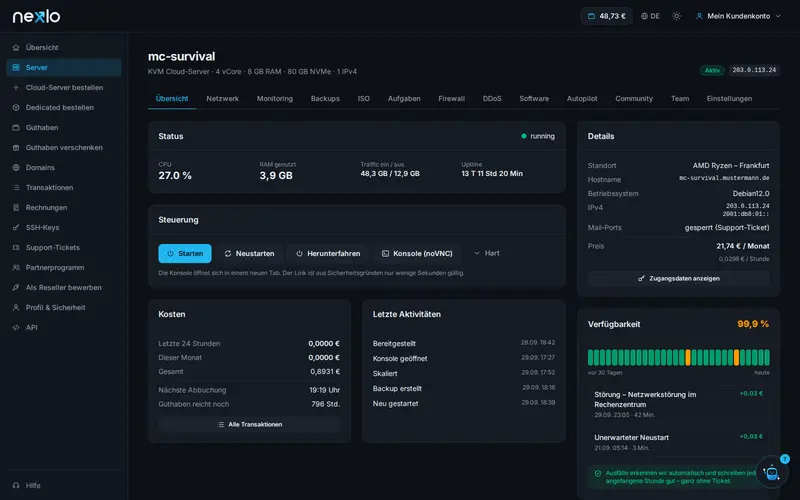The height and width of the screenshot is (500, 800).
Task: Change the language via DE globe selector
Action: pyautogui.click(x=651, y=16)
